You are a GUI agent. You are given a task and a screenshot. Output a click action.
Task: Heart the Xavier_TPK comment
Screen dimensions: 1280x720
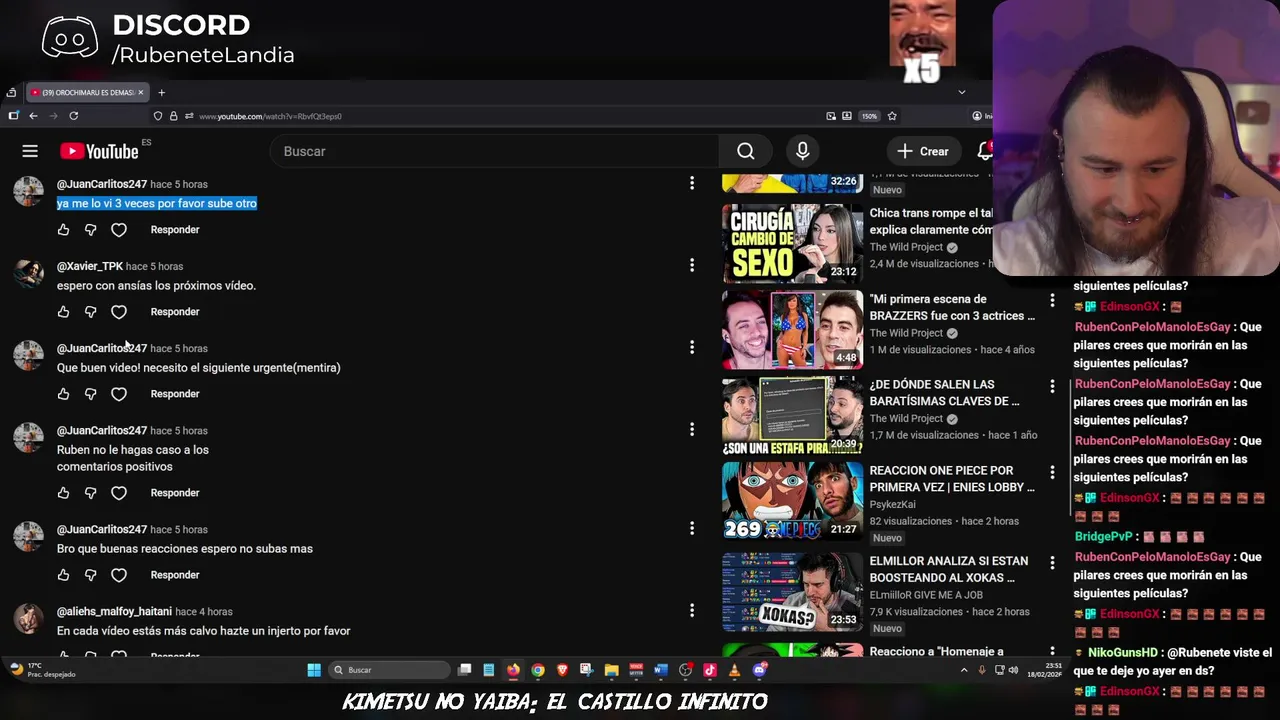pyautogui.click(x=119, y=312)
